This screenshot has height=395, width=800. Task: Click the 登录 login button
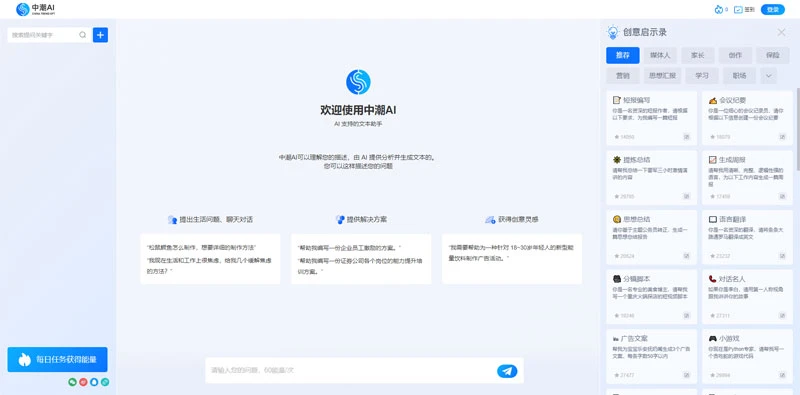tap(772, 9)
